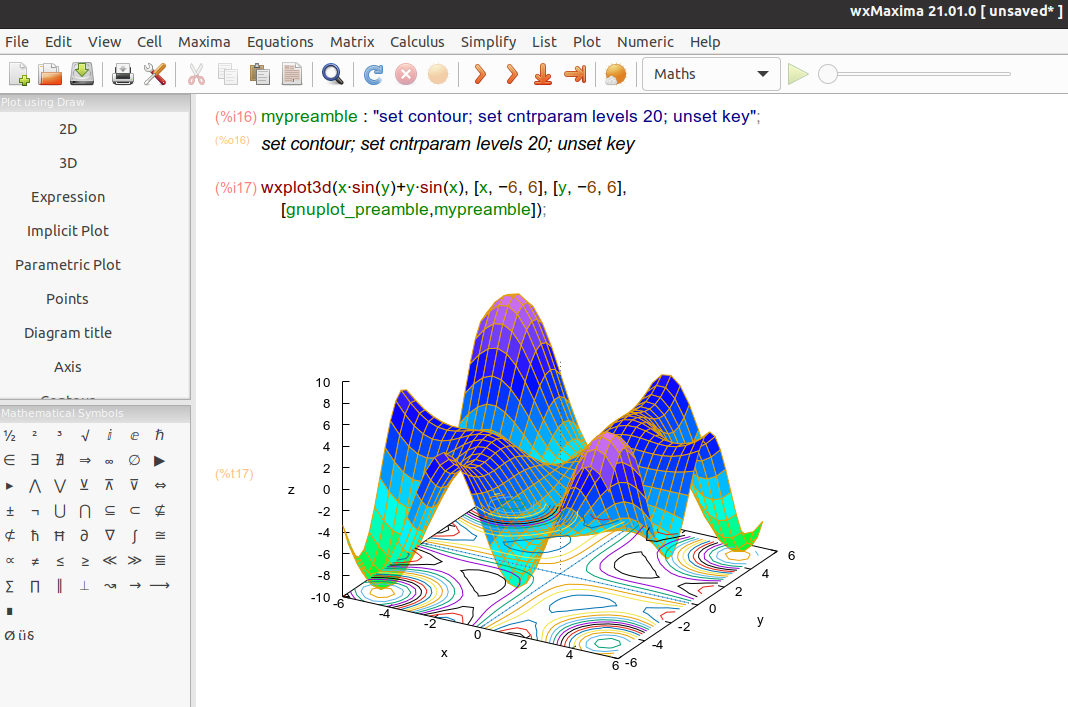1068x707 pixels.
Task: Evaluate all cells until the horizontal cursor
Action: [542, 73]
